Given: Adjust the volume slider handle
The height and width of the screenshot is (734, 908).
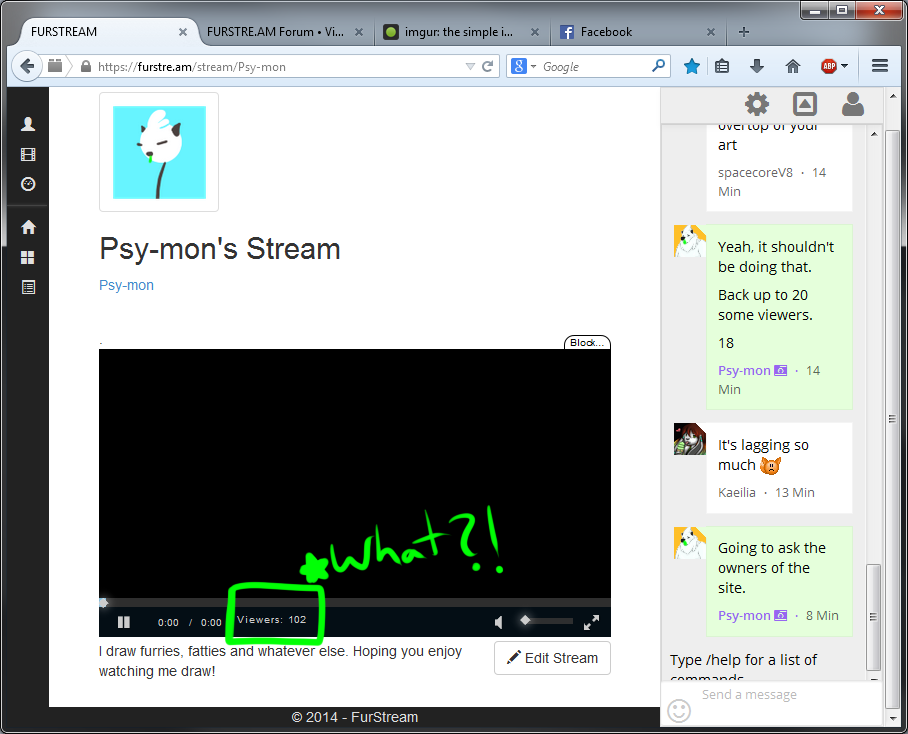Looking at the screenshot, I should 525,621.
